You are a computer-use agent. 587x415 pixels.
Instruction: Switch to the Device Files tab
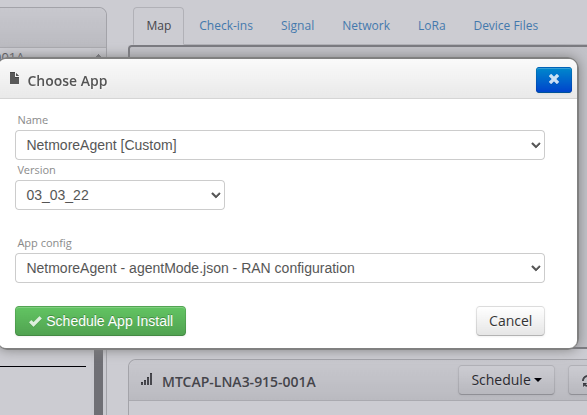[x=506, y=25]
